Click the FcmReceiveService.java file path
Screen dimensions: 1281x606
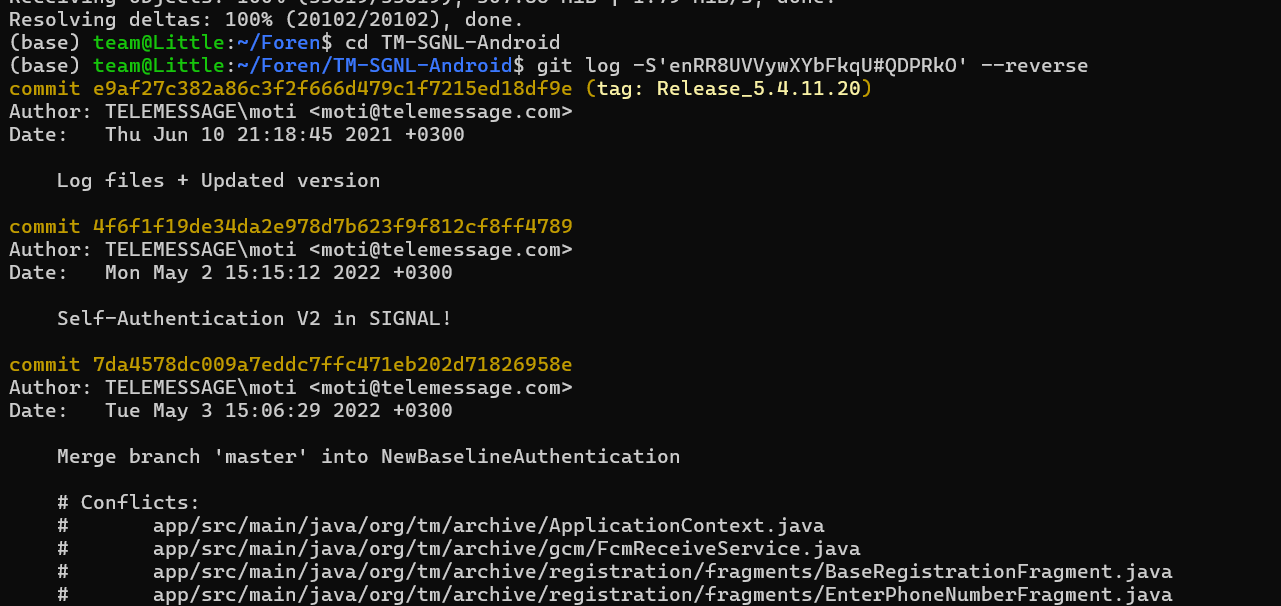(x=506, y=548)
